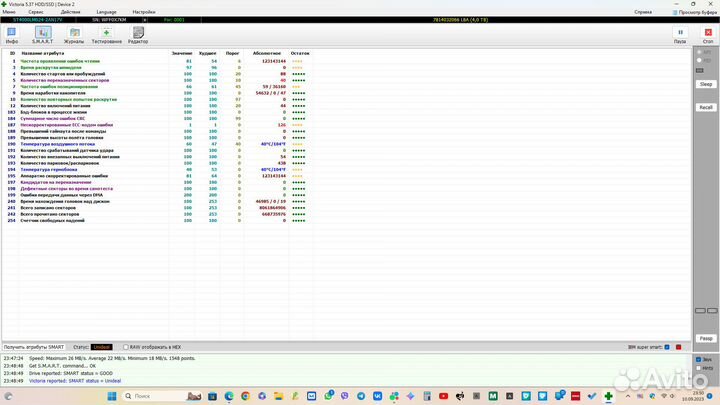Toggle RAW отображать в HEX checkbox
Screen dimensions: 720x405
point(125,346)
